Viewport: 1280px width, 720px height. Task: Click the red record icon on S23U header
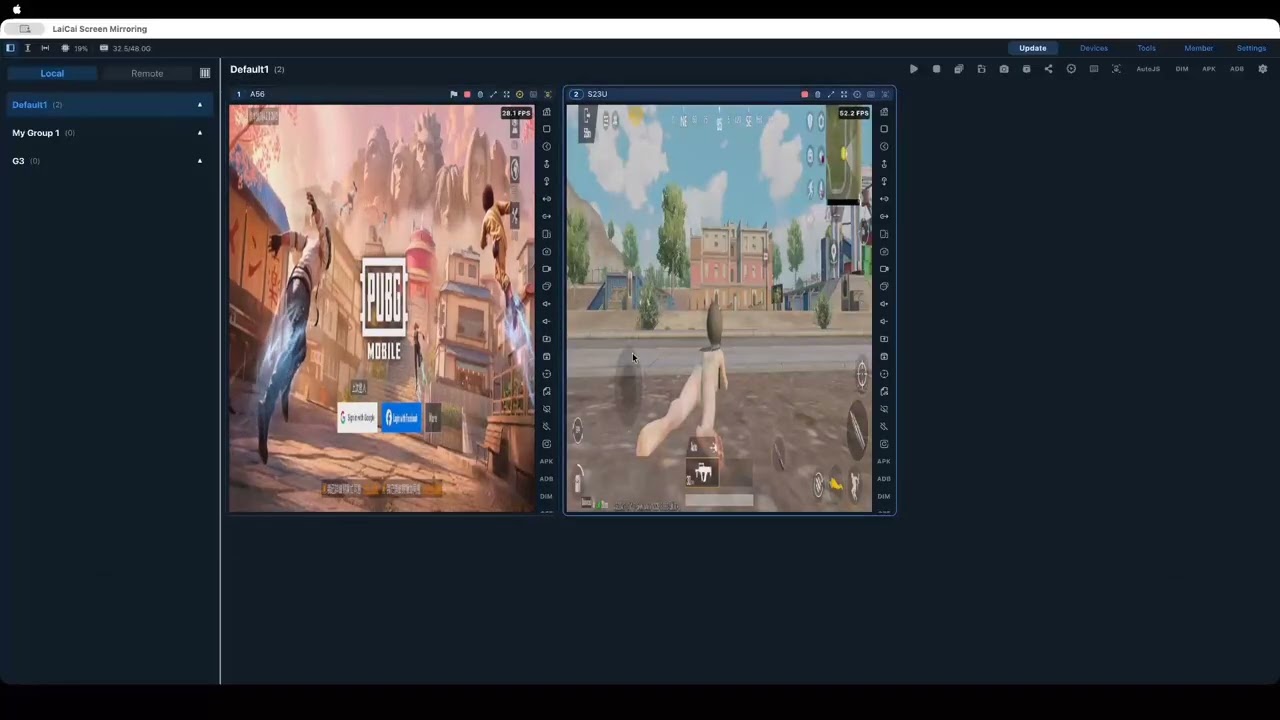point(804,94)
